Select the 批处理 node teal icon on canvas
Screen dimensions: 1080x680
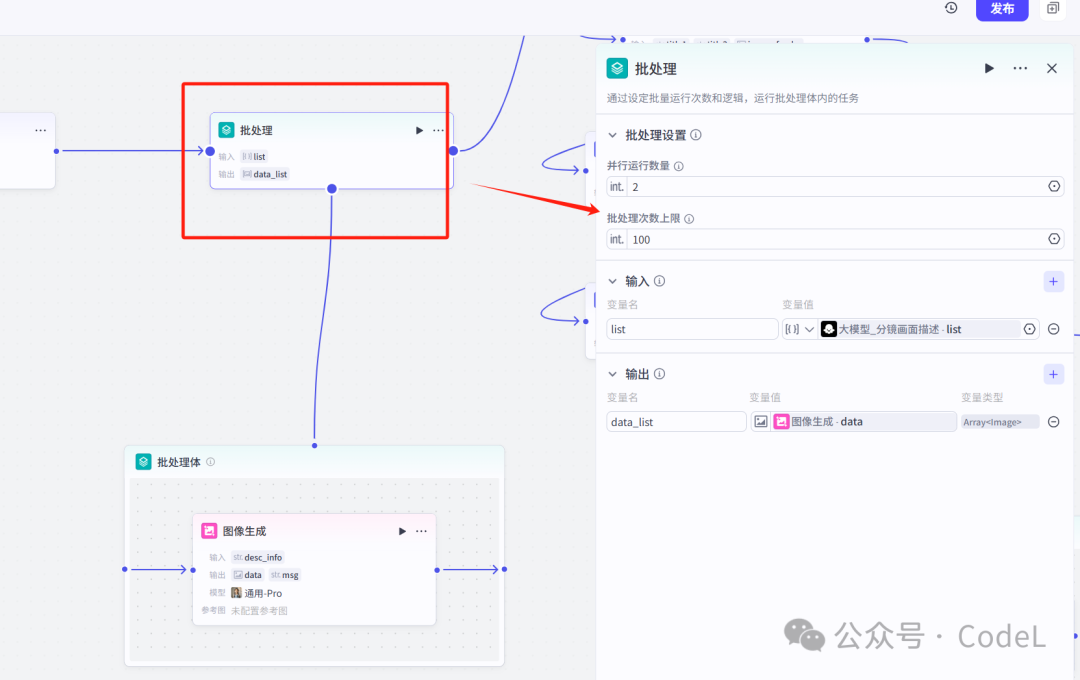click(x=226, y=130)
